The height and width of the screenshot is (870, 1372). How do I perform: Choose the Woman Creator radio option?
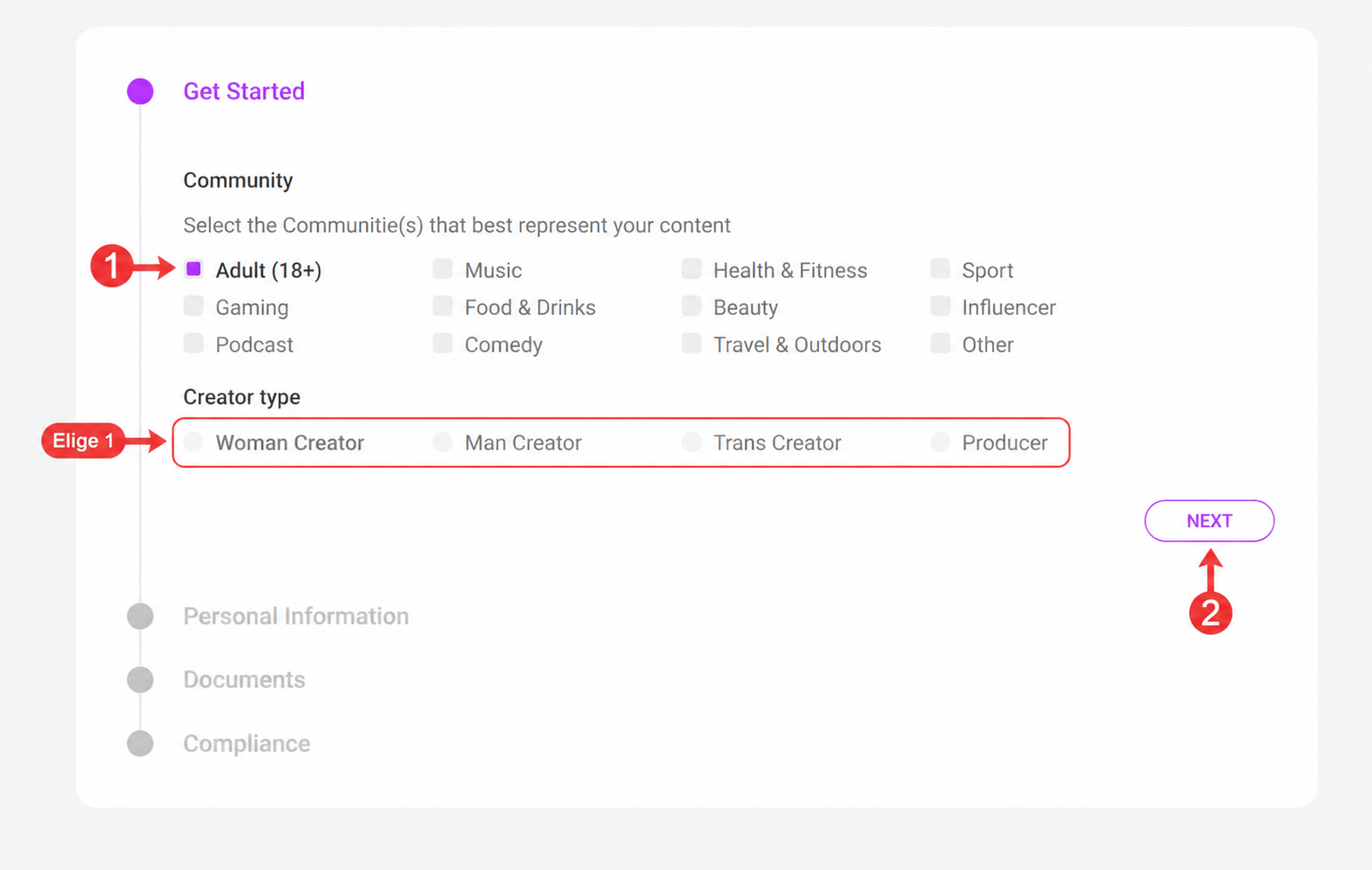[x=194, y=442]
